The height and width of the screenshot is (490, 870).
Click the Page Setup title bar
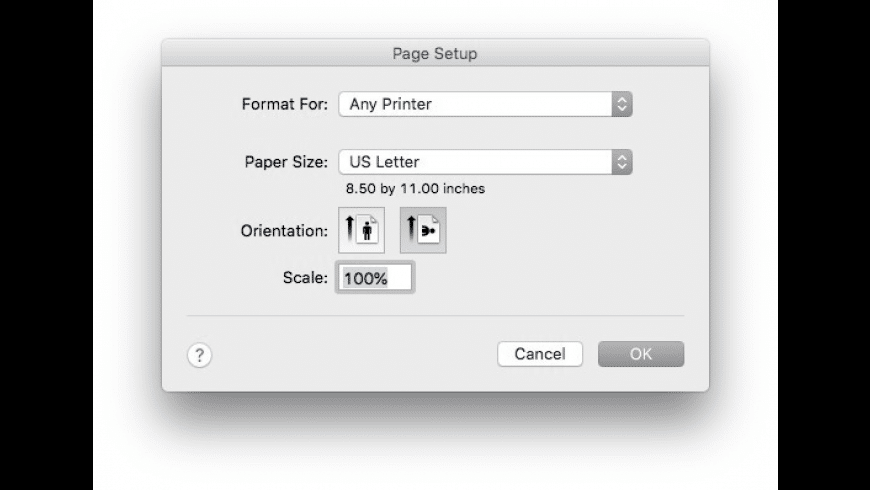coord(435,53)
